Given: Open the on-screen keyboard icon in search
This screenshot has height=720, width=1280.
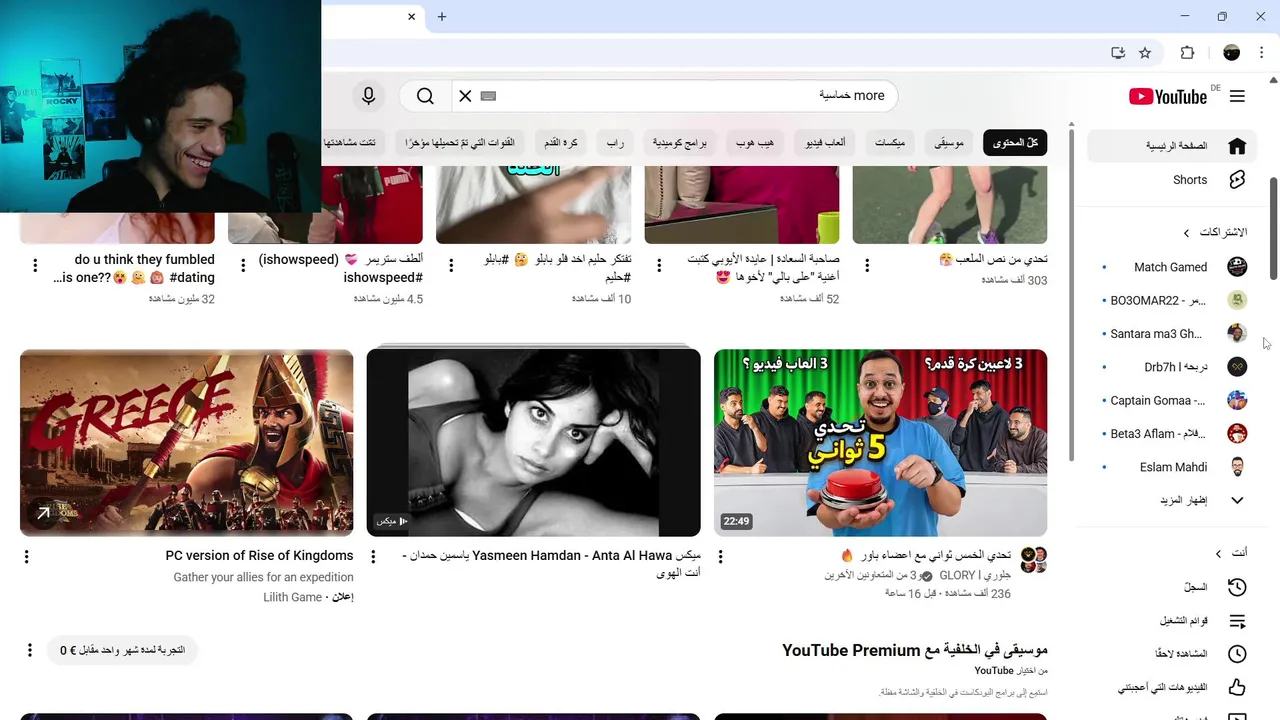Looking at the screenshot, I should click(488, 96).
